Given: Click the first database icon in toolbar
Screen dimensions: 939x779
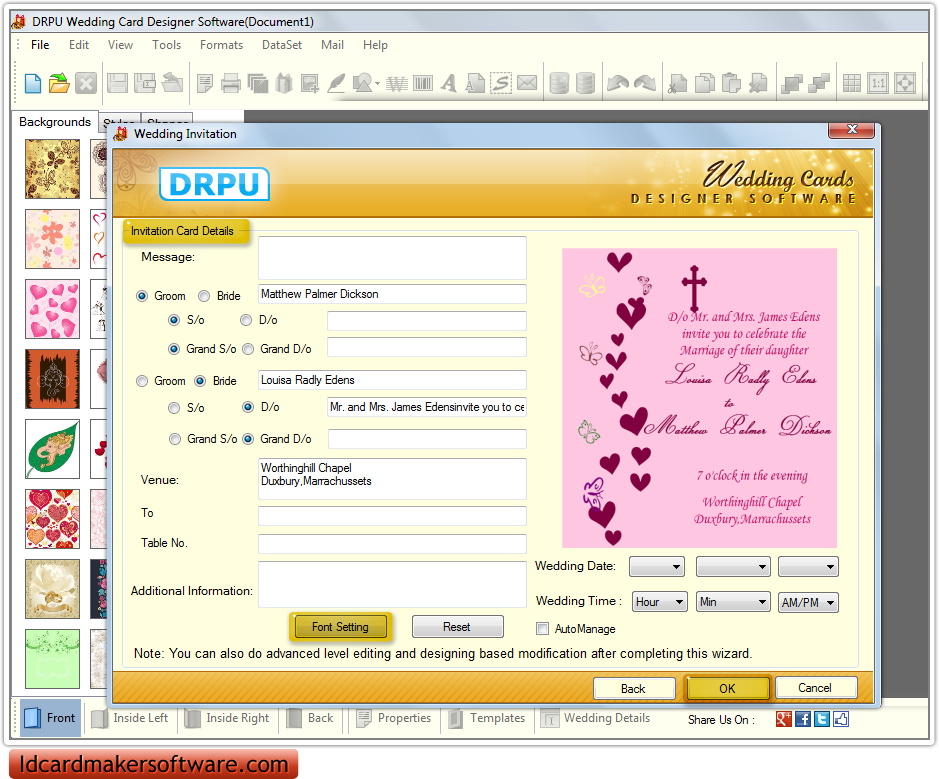Looking at the screenshot, I should tap(559, 83).
